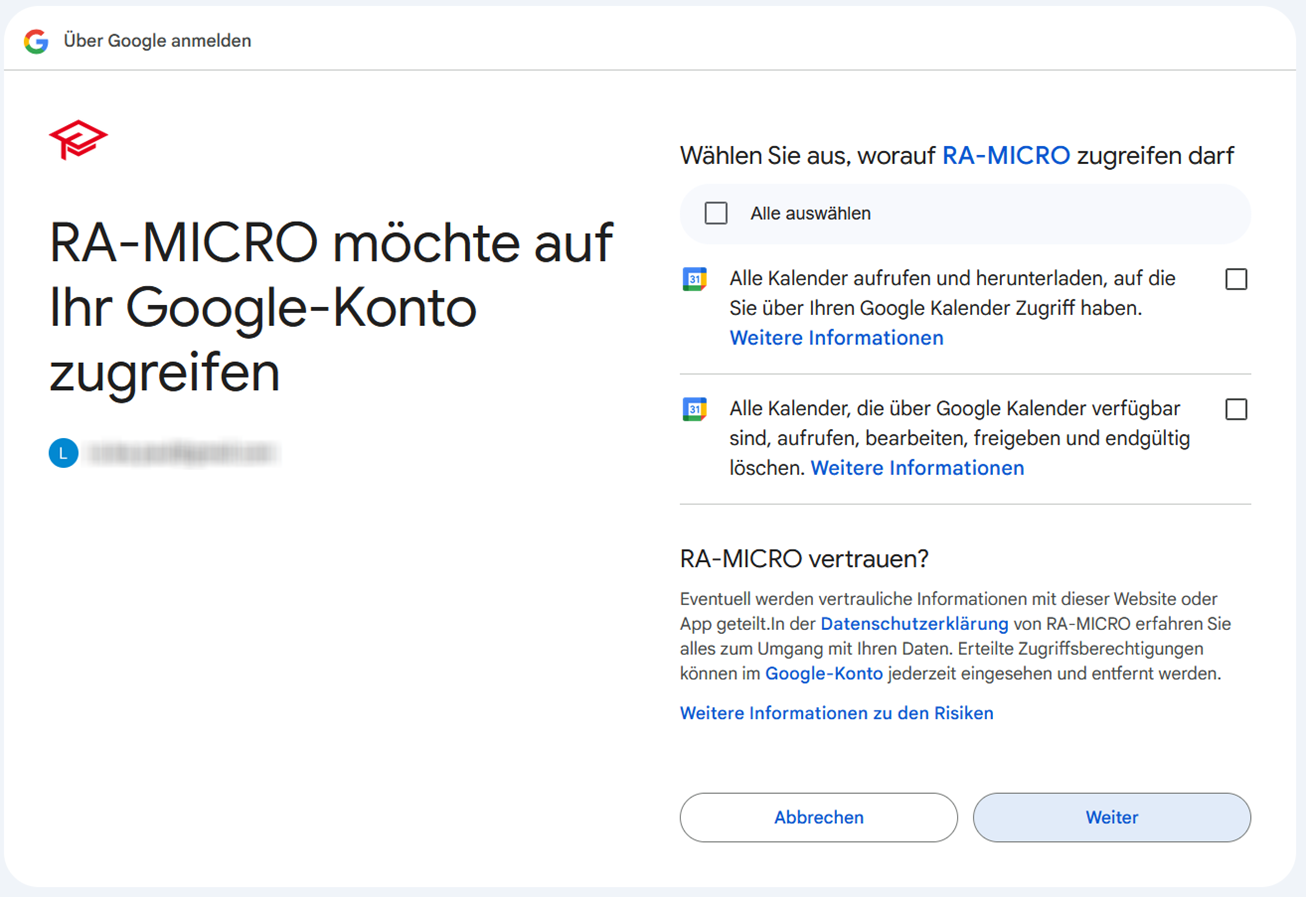Open 'Weitere Informationen' under download calendars permission
Image resolution: width=1306 pixels, height=897 pixels.
point(836,338)
